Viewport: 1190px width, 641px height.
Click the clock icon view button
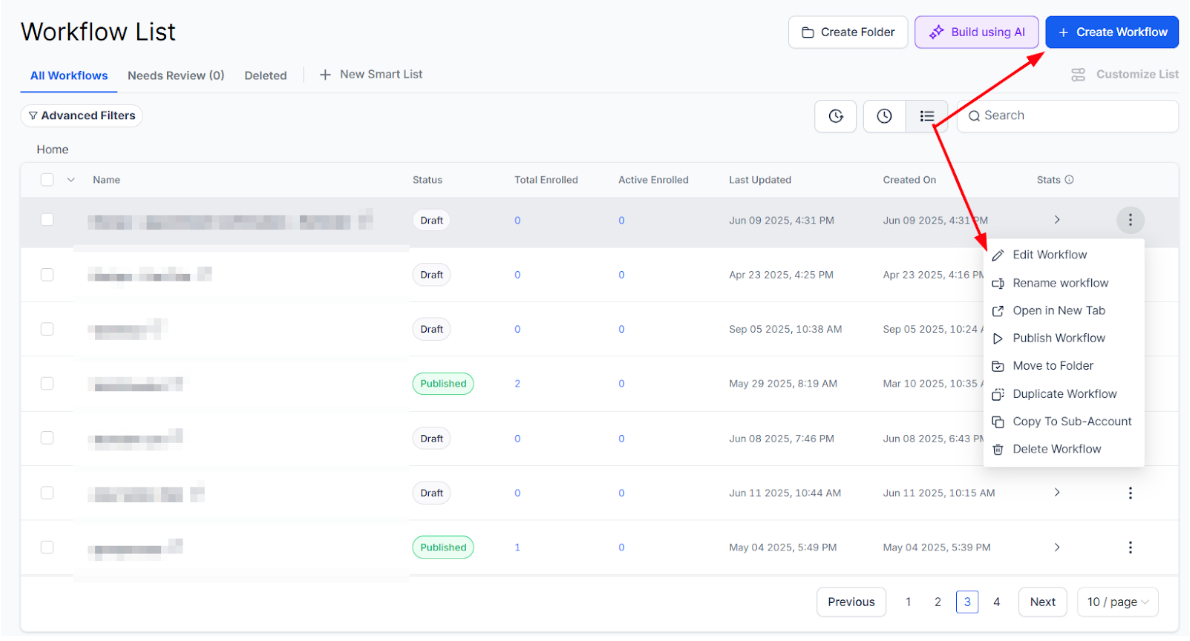point(884,116)
